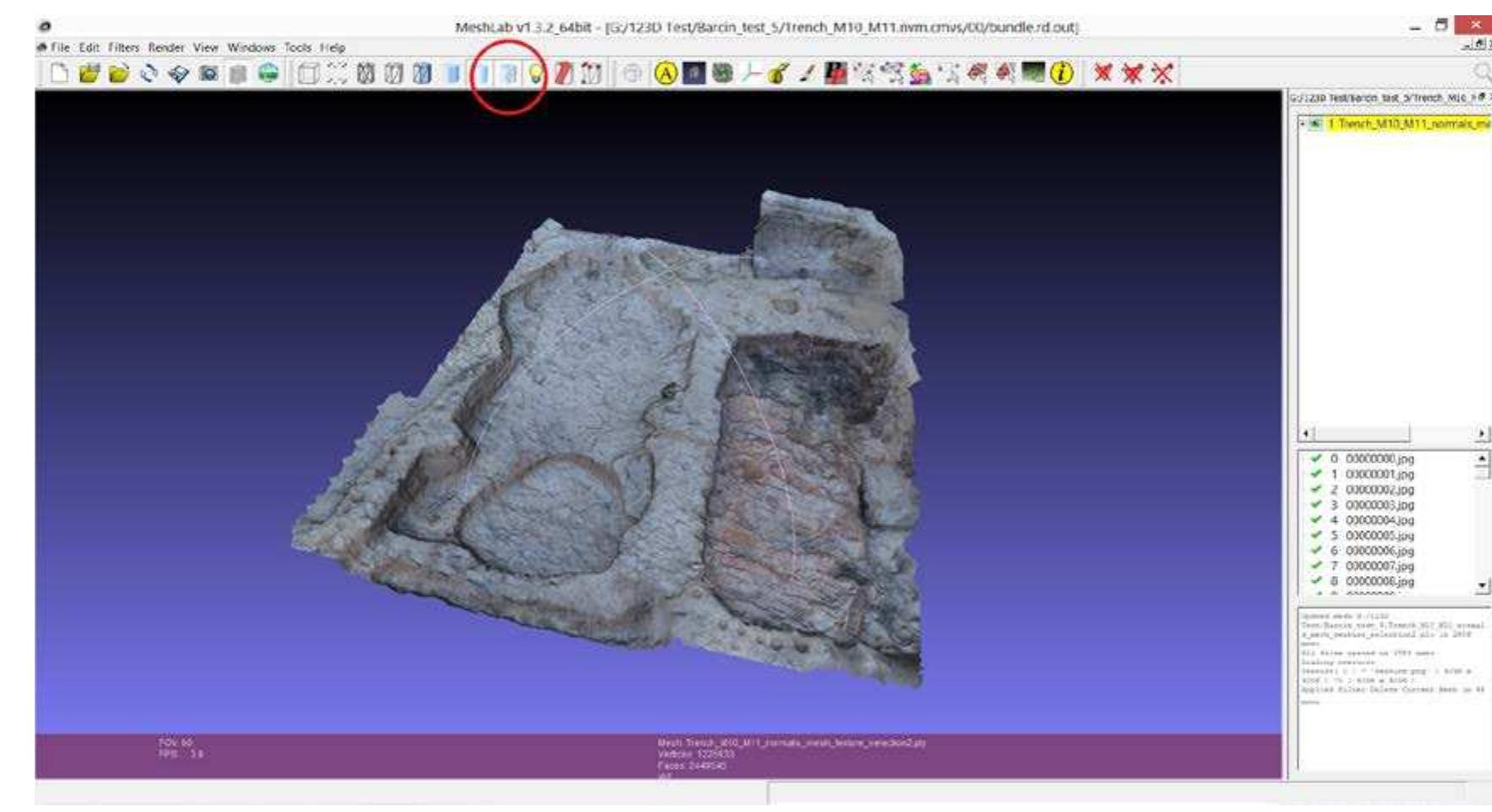Reload the mesh using the reload icon
This screenshot has height=812, width=1492.
[147, 75]
